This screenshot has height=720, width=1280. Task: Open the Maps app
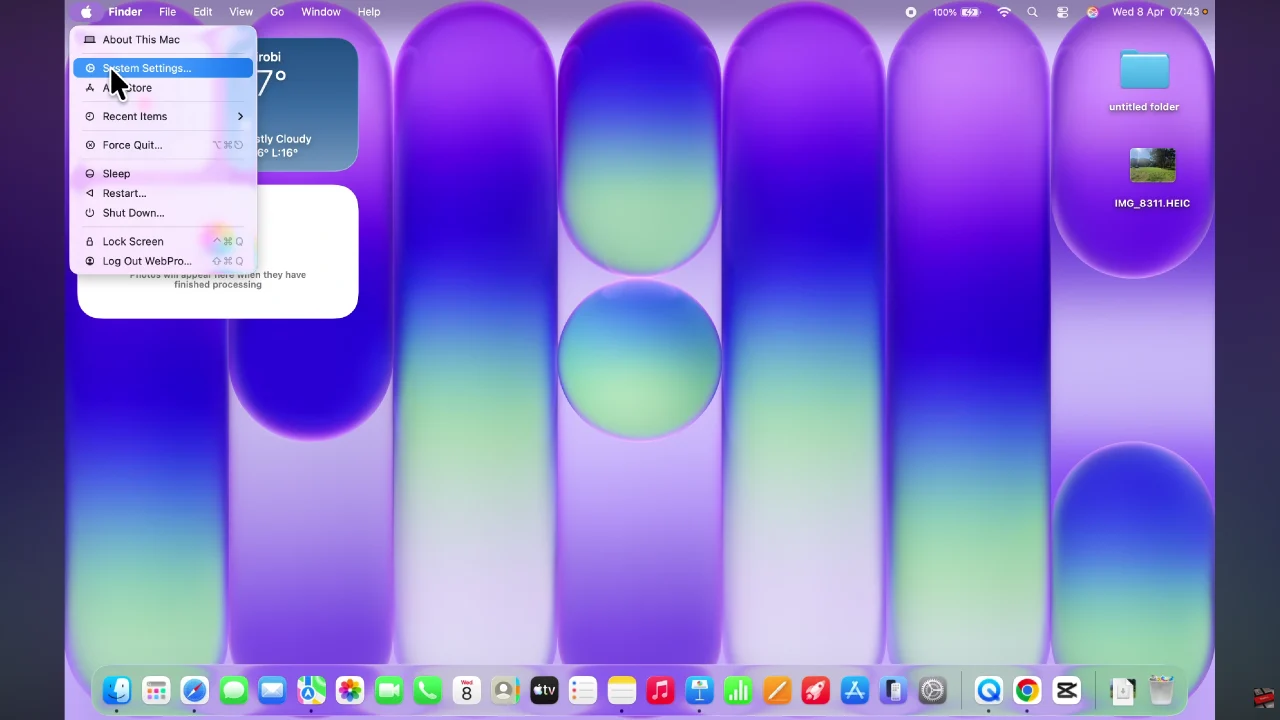pyautogui.click(x=311, y=690)
